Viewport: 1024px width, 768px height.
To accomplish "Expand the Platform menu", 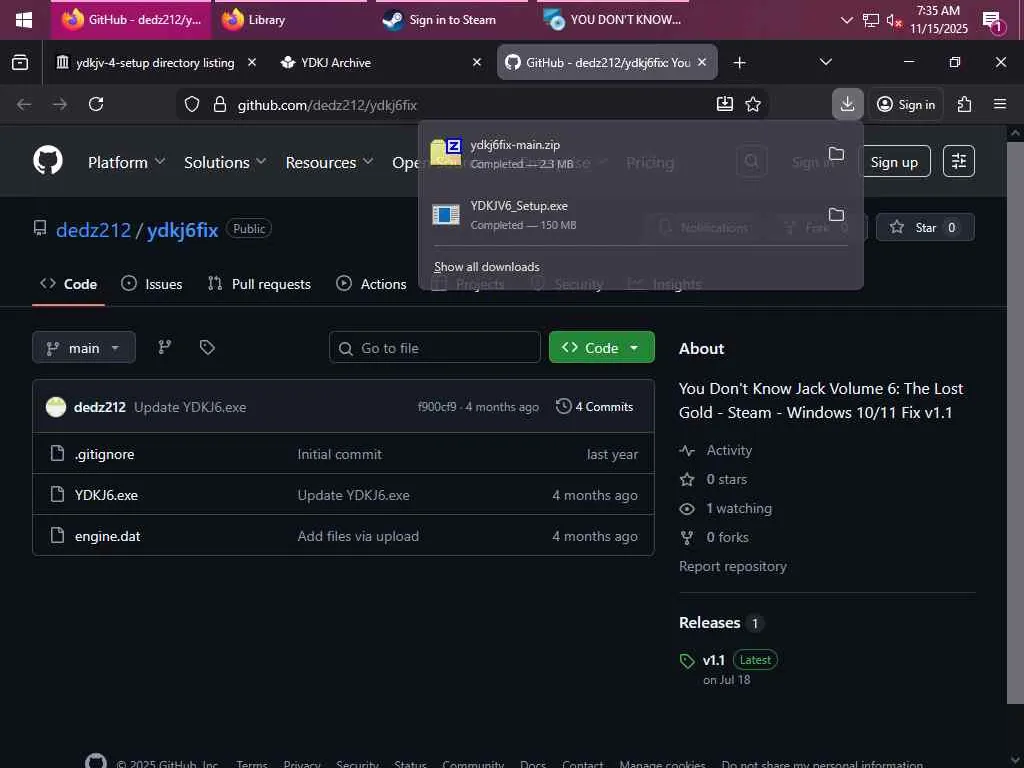I will (x=126, y=162).
